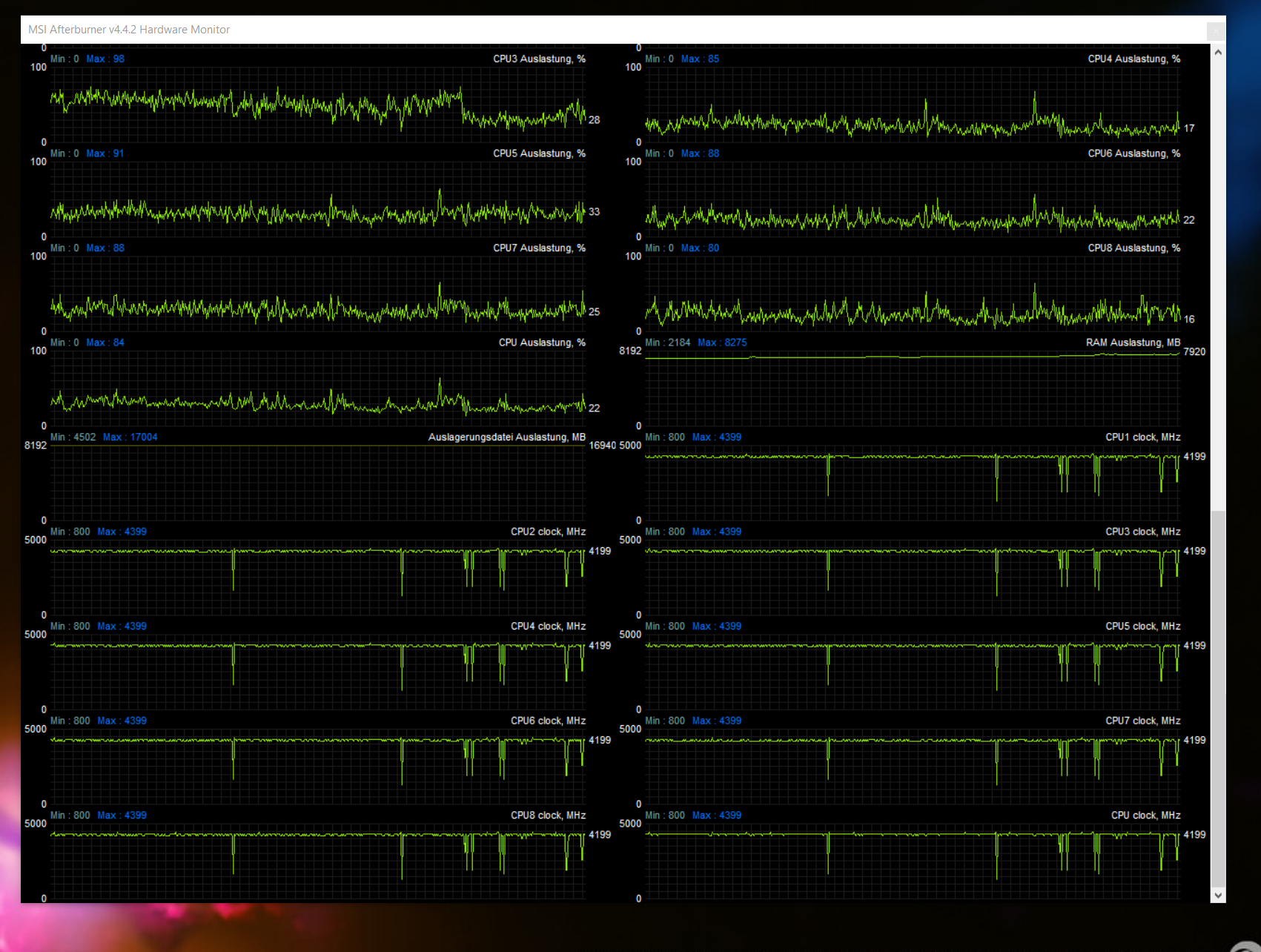1261x952 pixels.
Task: Click "Max : 17004" on the Auslagerungsdatei graph
Action: point(130,437)
